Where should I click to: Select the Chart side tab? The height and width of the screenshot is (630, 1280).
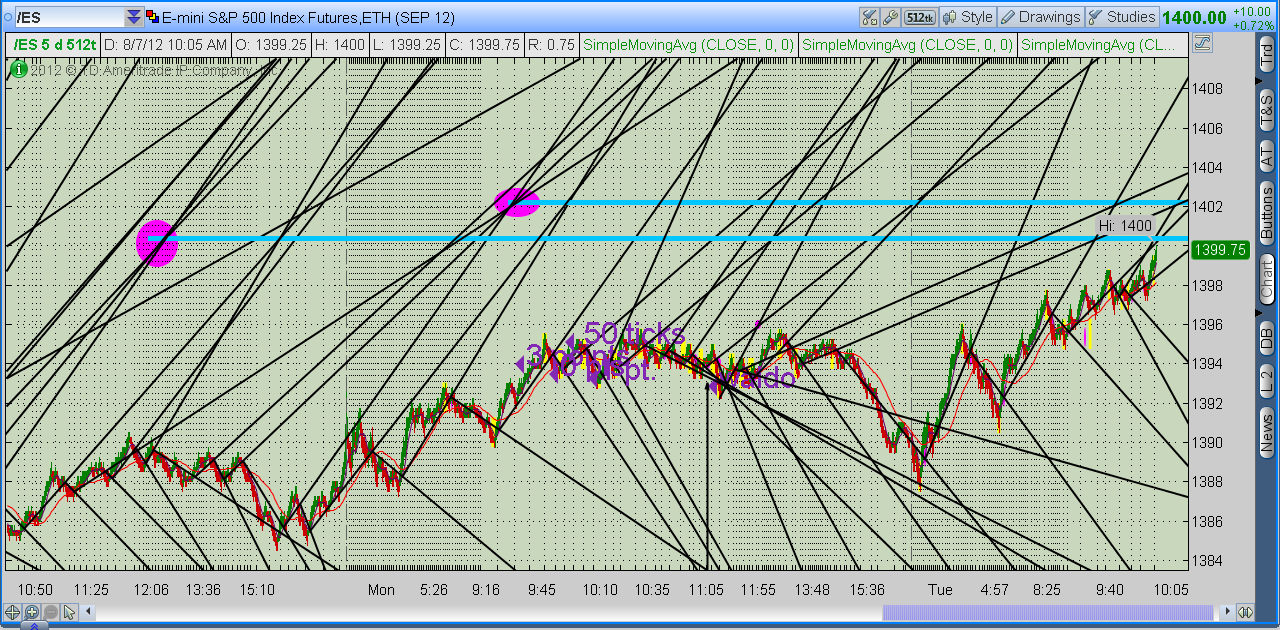coord(1267,278)
